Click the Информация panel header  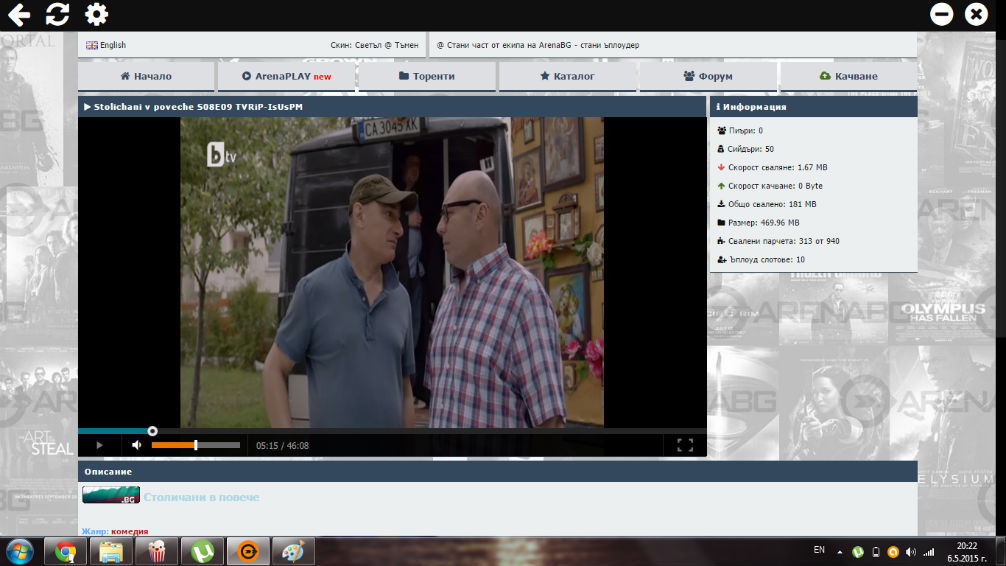point(814,107)
